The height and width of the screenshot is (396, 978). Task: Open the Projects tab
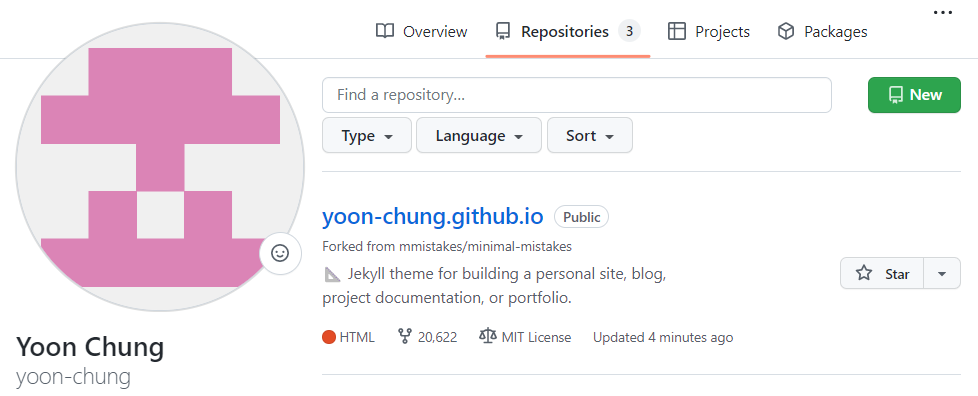click(x=709, y=31)
